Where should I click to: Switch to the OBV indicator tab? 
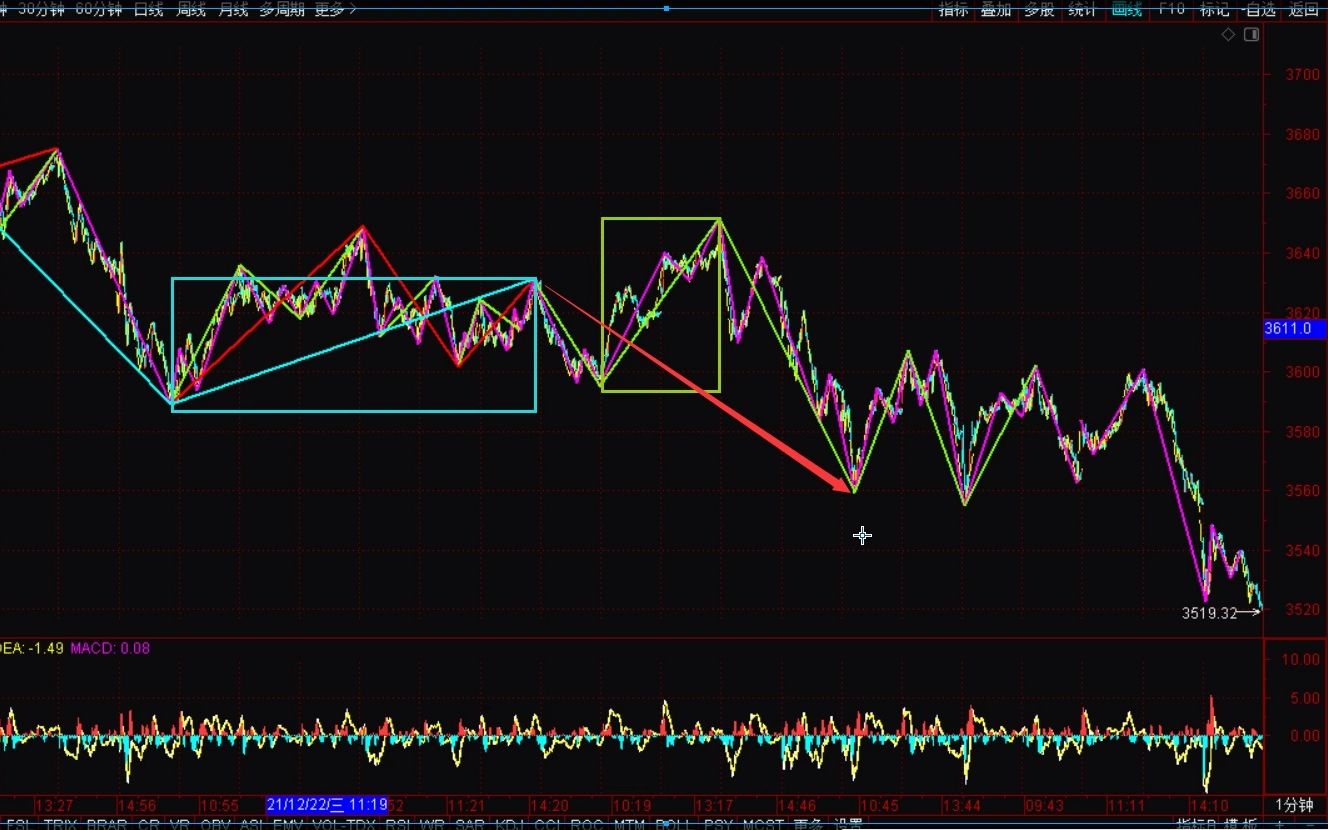tap(215, 825)
